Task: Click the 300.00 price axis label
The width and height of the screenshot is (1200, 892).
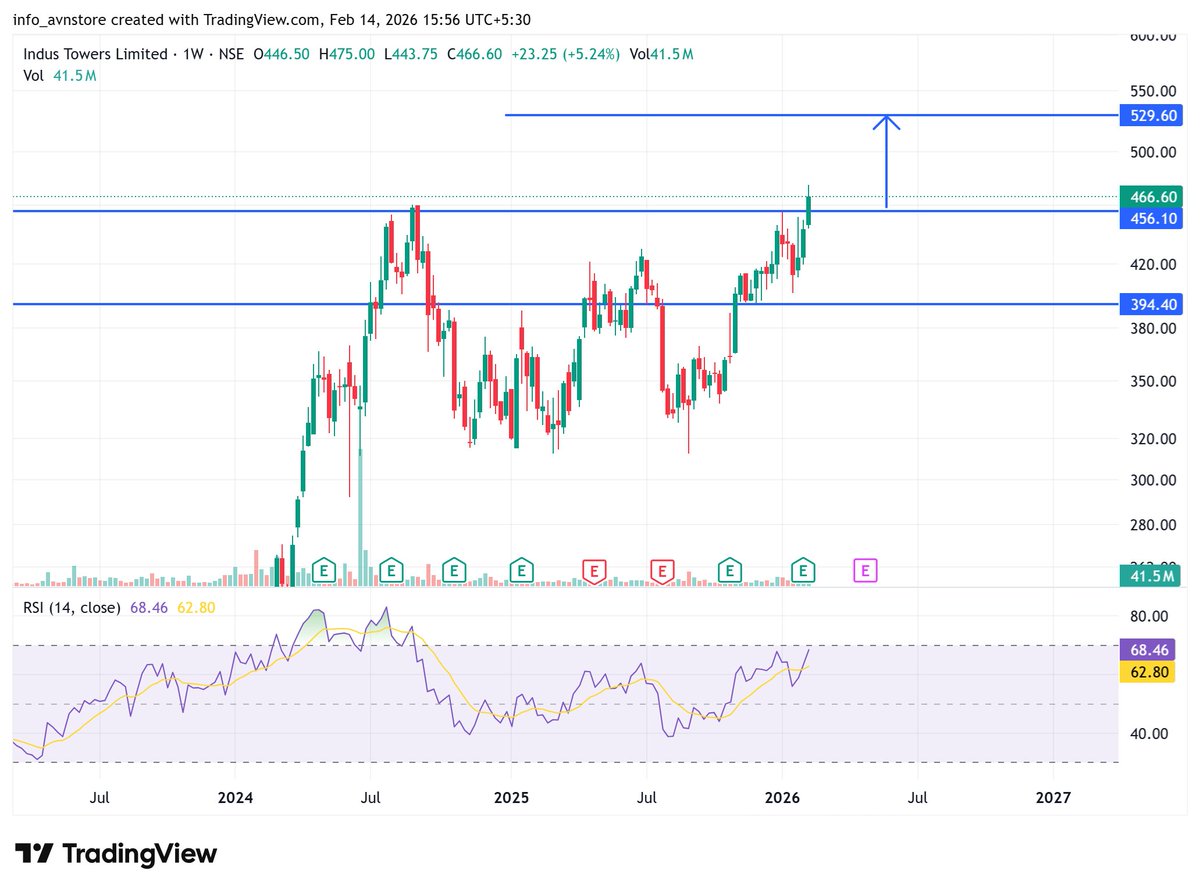Action: tap(1153, 479)
